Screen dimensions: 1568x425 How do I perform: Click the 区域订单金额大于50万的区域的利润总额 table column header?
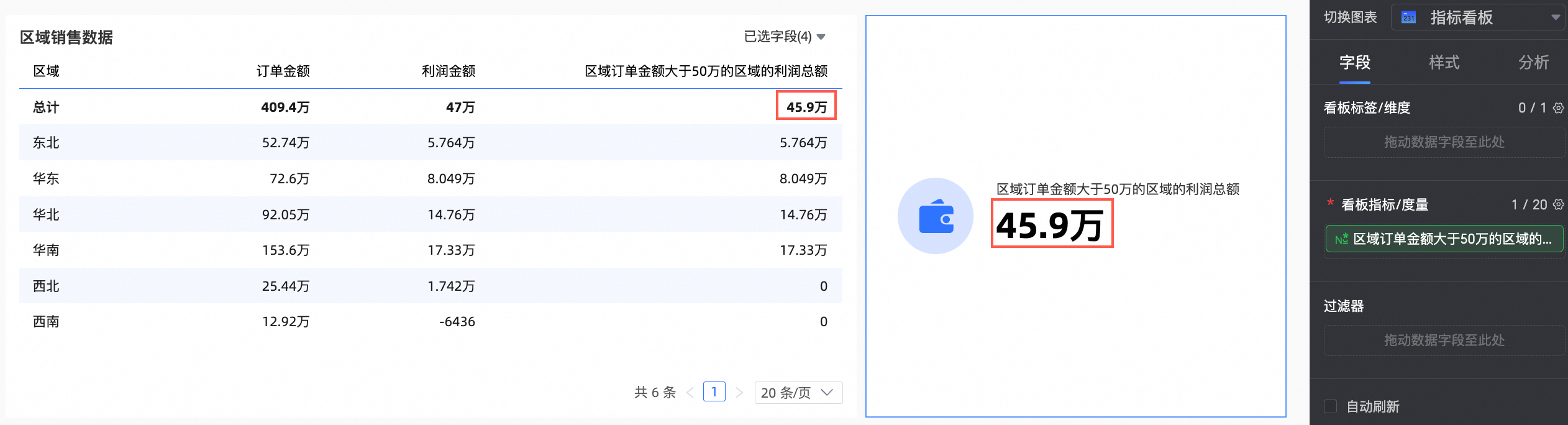pyautogui.click(x=706, y=71)
